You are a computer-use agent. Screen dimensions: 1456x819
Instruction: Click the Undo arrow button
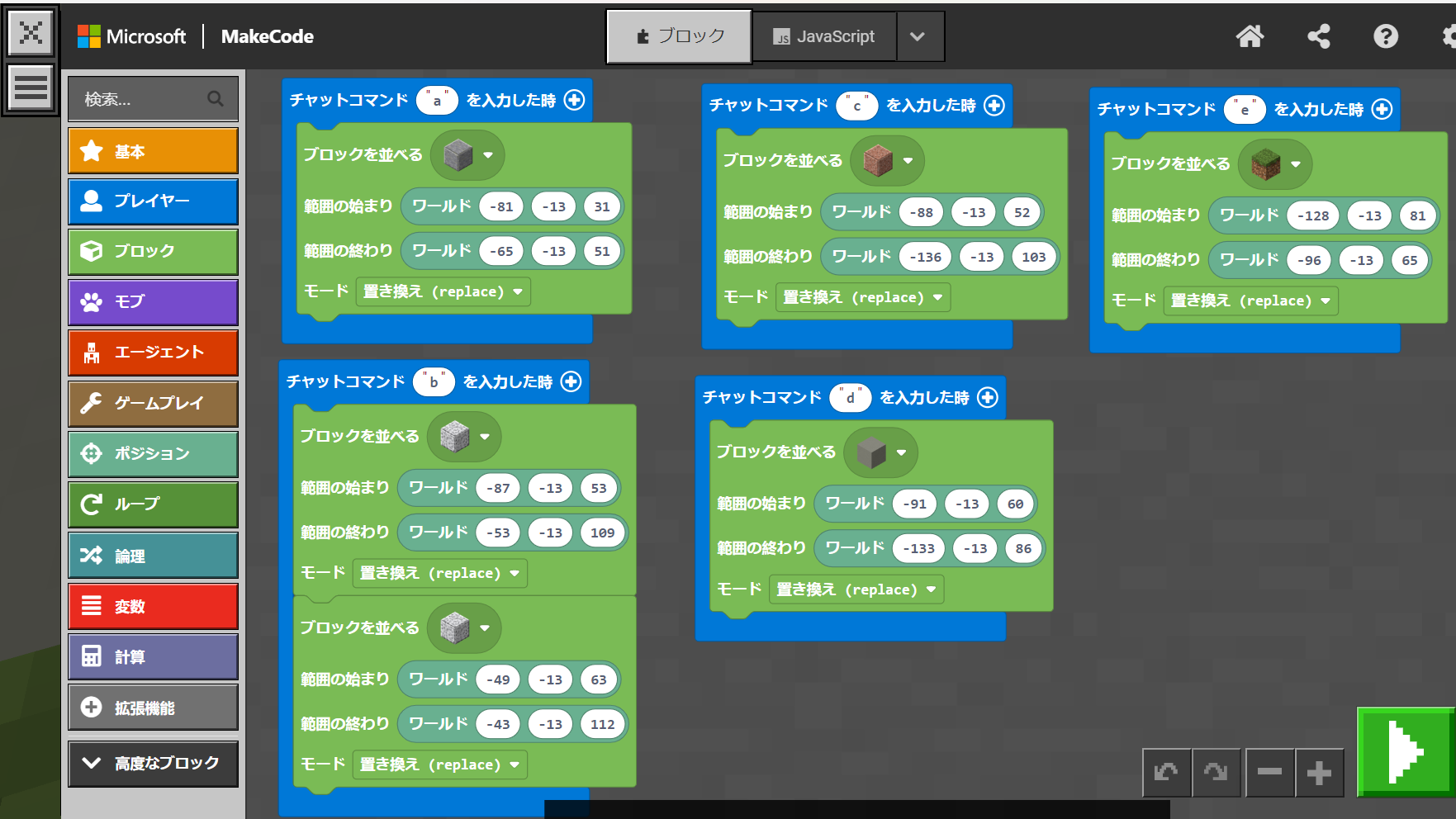1166,773
